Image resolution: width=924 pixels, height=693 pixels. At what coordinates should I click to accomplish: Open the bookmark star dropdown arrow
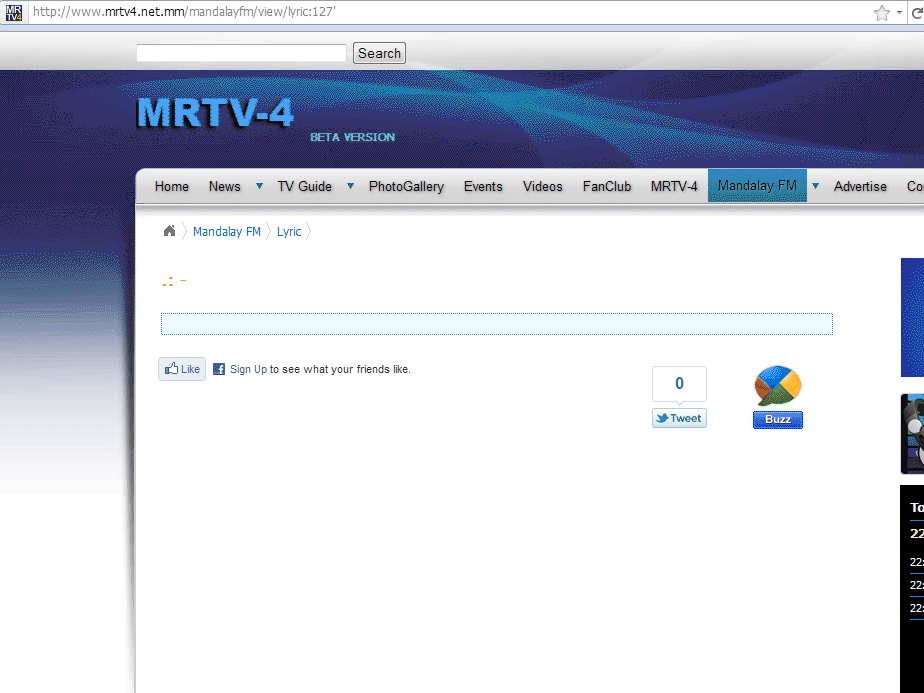click(x=899, y=12)
